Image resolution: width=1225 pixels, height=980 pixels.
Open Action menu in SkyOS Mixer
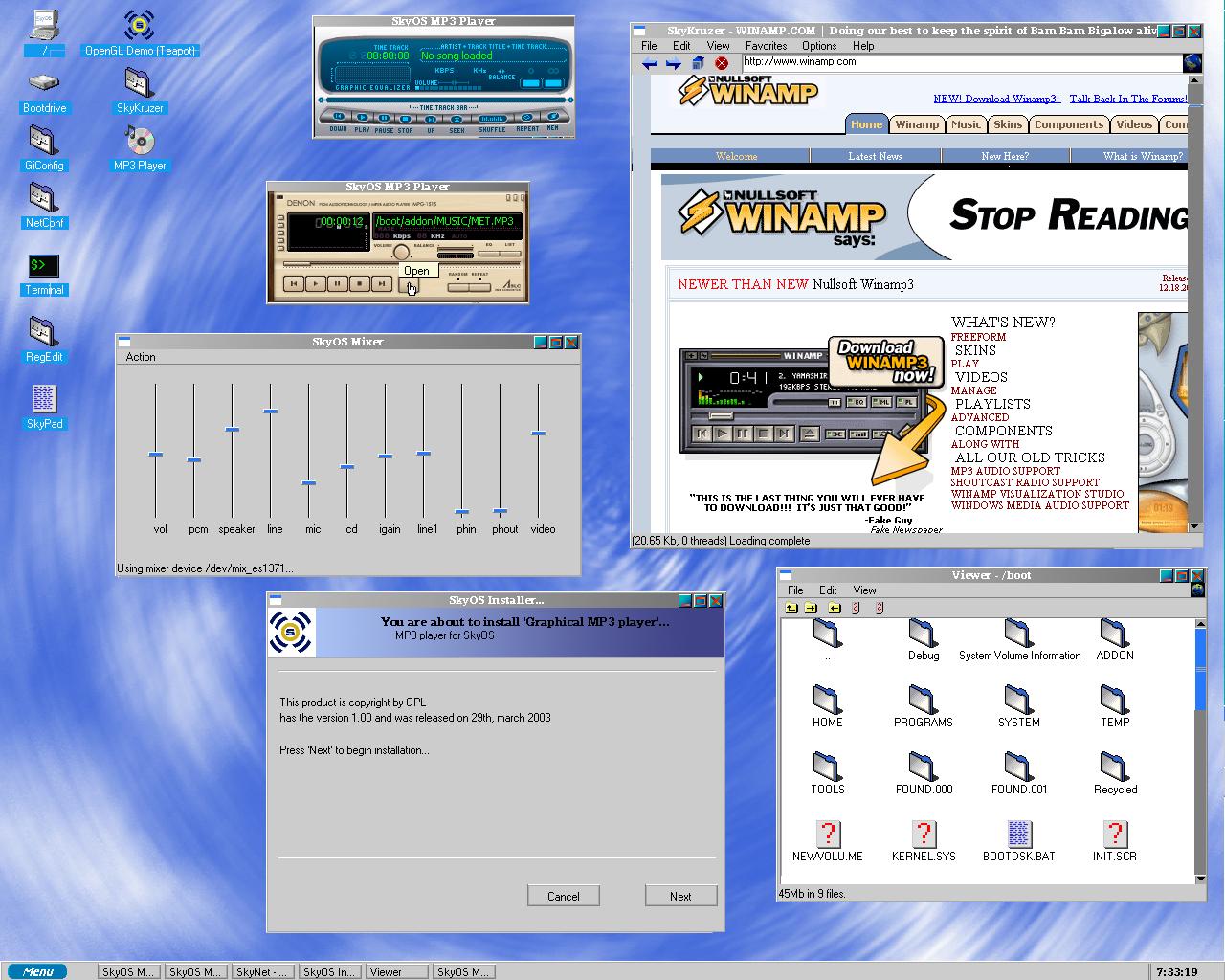tap(141, 357)
